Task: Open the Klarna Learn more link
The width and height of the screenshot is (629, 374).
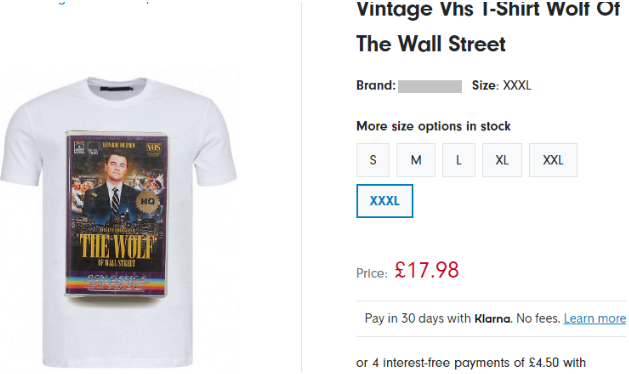Action: click(595, 318)
